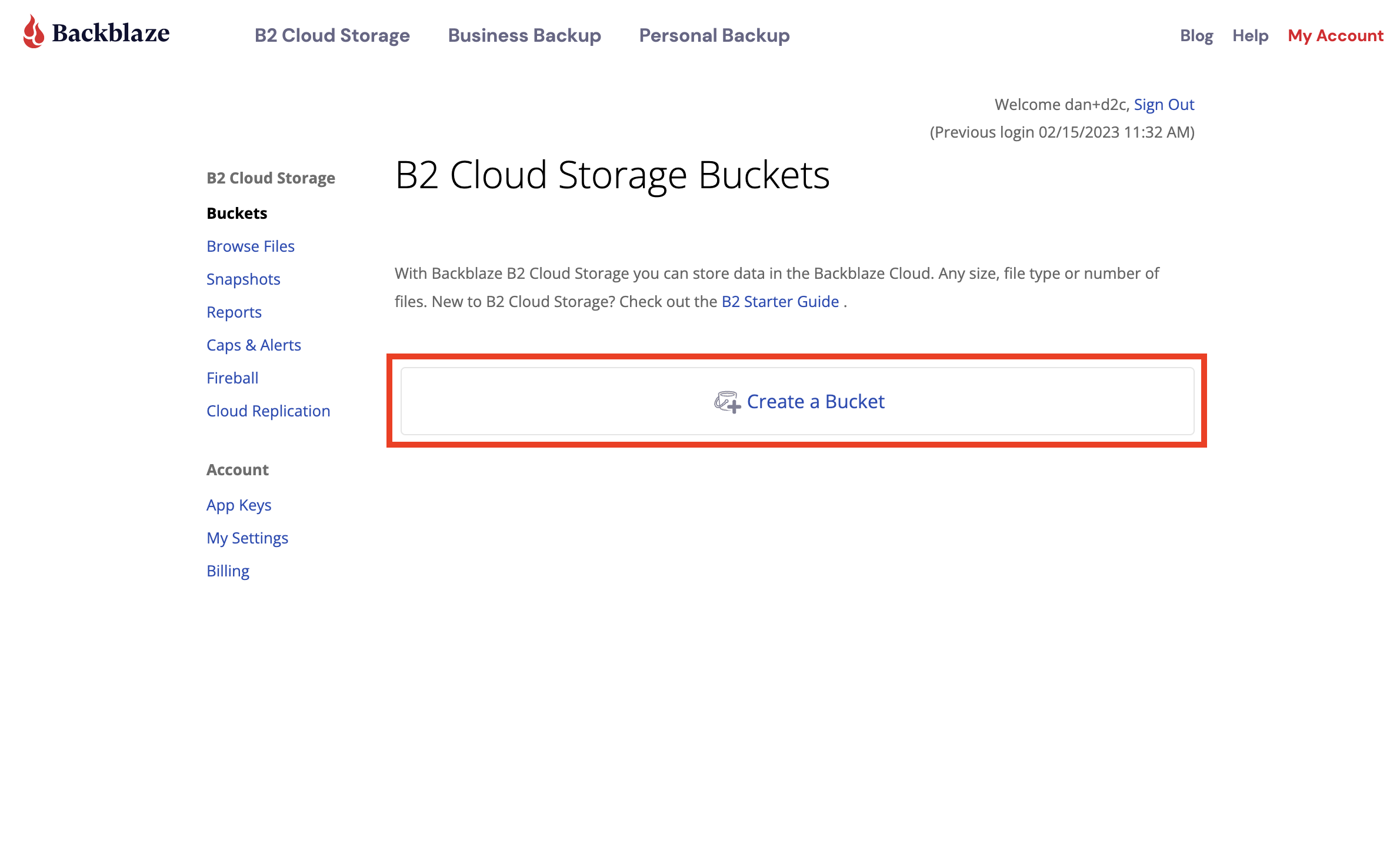Viewport: 1400px width, 867px height.
Task: Open the B2 Starter Guide link
Action: click(x=780, y=302)
